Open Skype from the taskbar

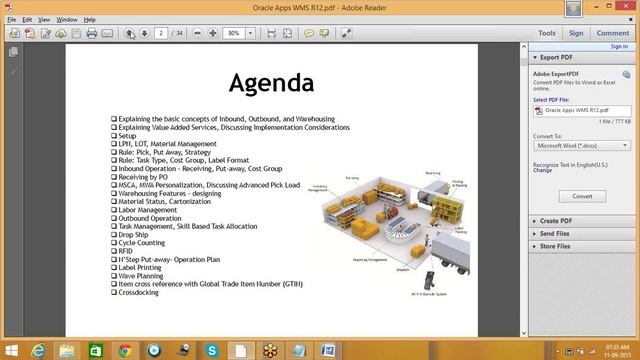click(212, 351)
